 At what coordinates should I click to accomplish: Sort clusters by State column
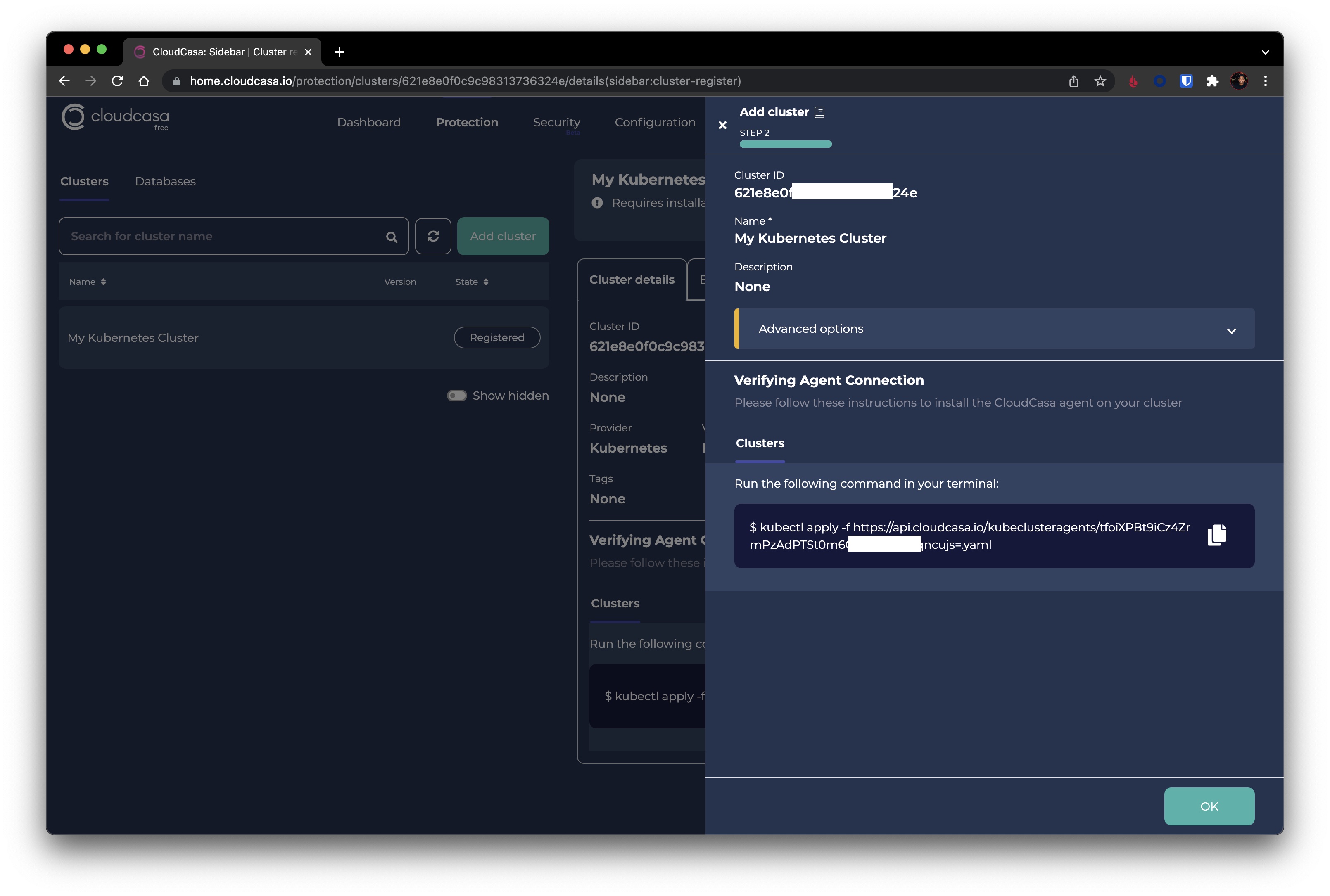(x=472, y=282)
